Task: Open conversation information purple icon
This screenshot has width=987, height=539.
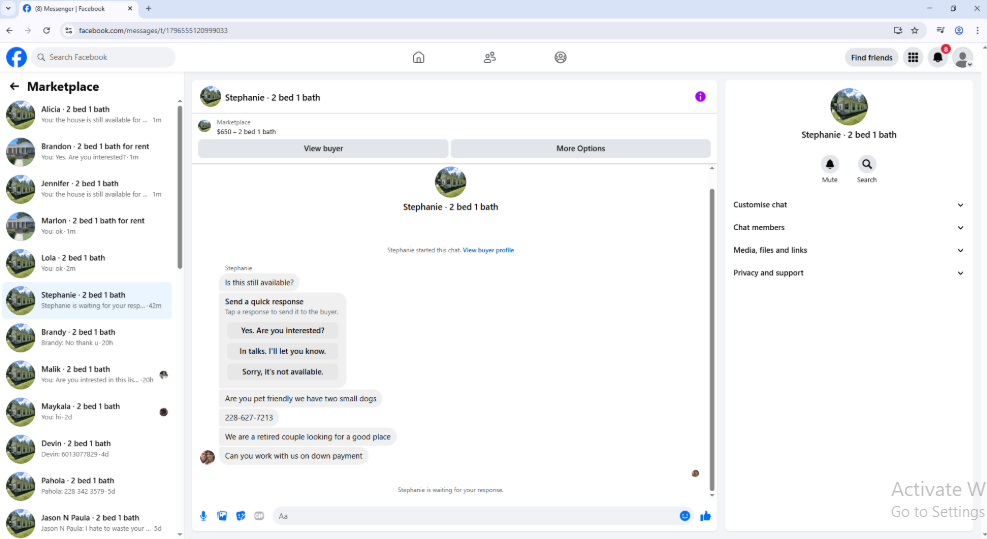Action: [x=700, y=97]
